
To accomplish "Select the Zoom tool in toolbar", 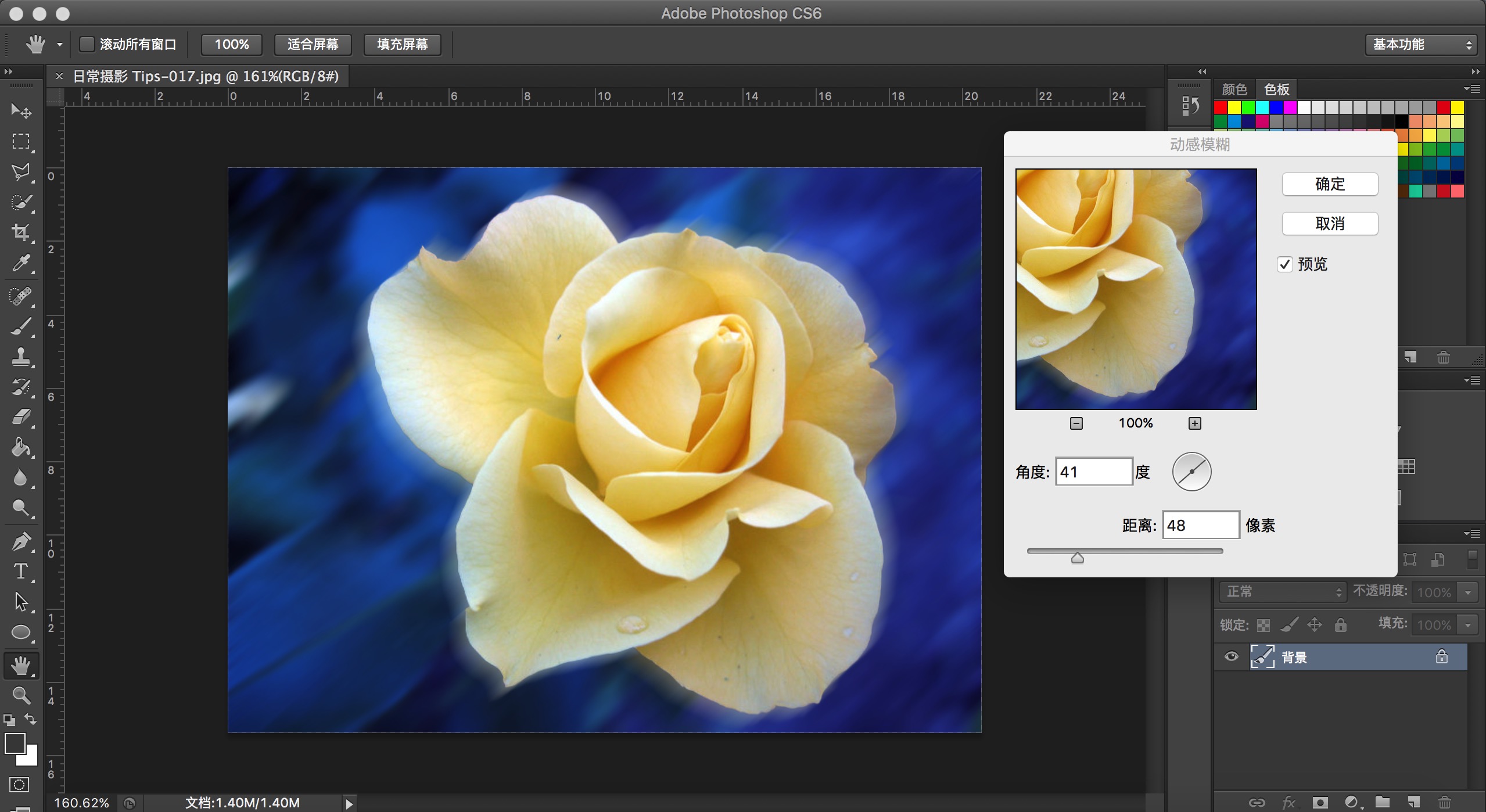I will click(x=21, y=695).
